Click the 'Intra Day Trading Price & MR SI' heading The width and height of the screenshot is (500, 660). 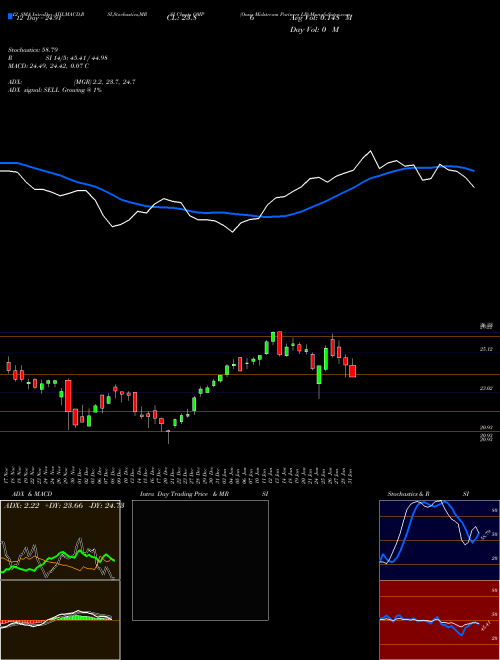[x=204, y=494]
